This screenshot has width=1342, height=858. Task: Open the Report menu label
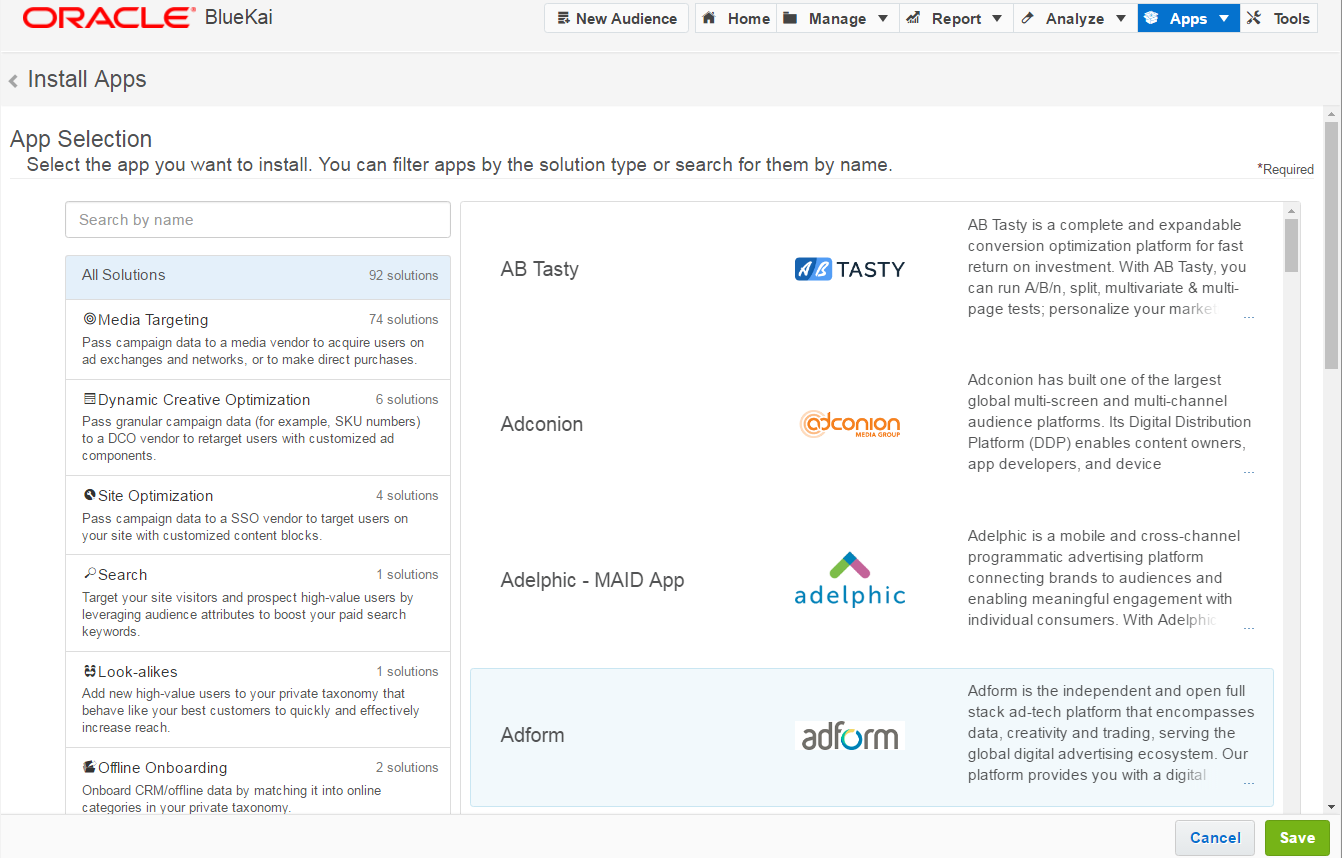point(956,18)
